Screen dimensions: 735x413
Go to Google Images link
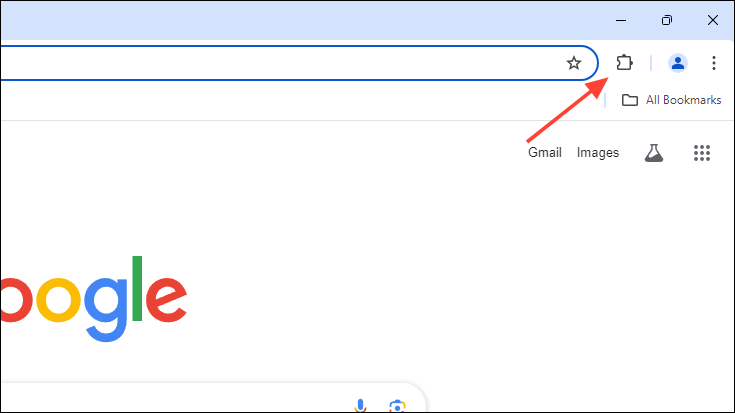click(598, 152)
